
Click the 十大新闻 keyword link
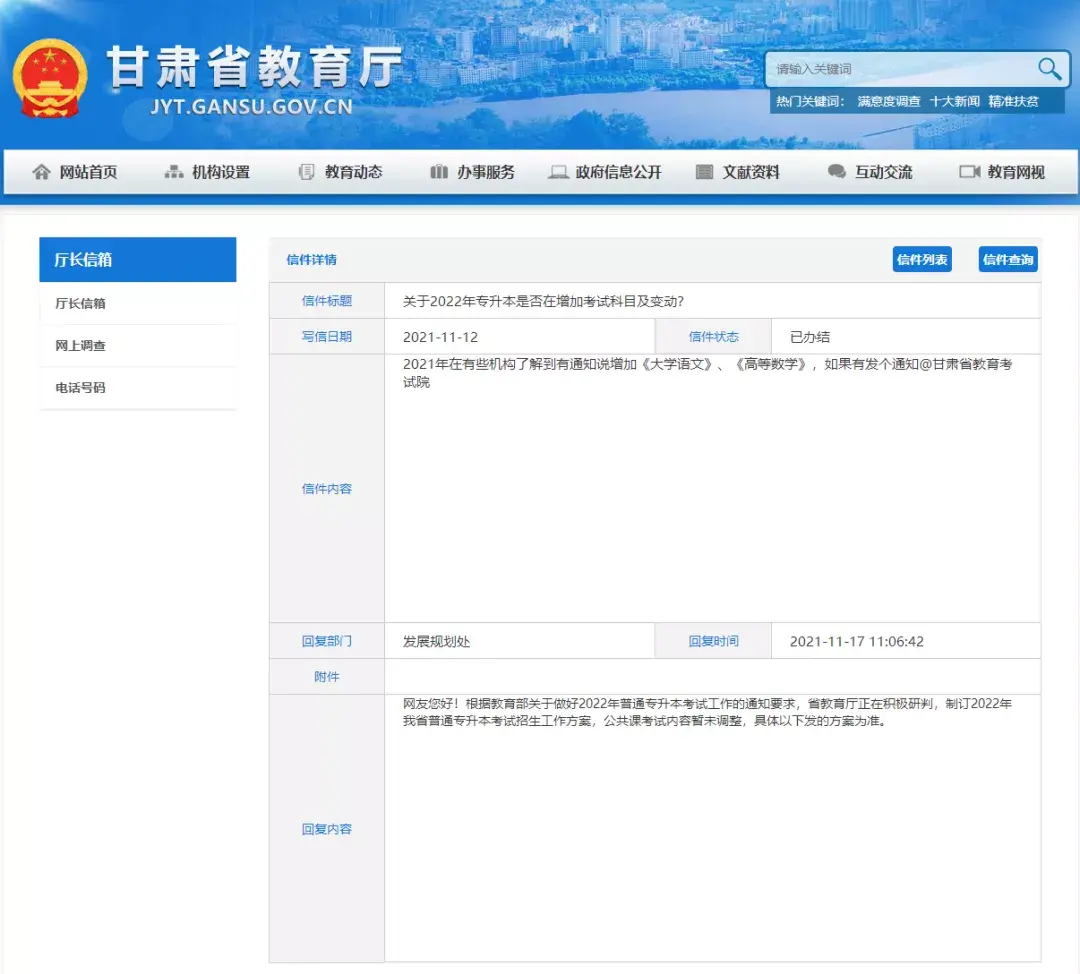pos(955,101)
